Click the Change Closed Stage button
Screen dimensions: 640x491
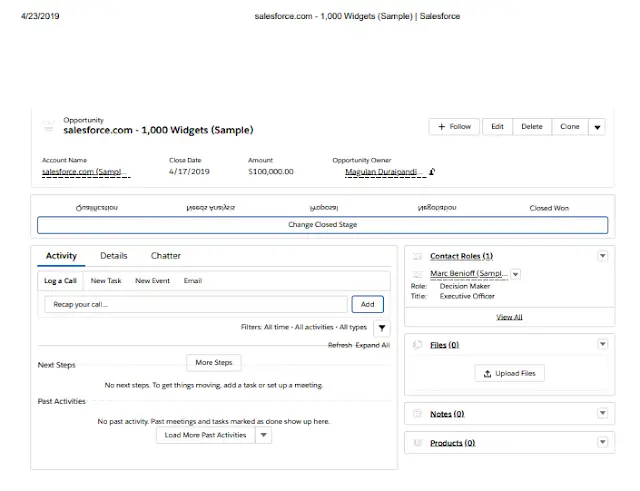click(322, 225)
